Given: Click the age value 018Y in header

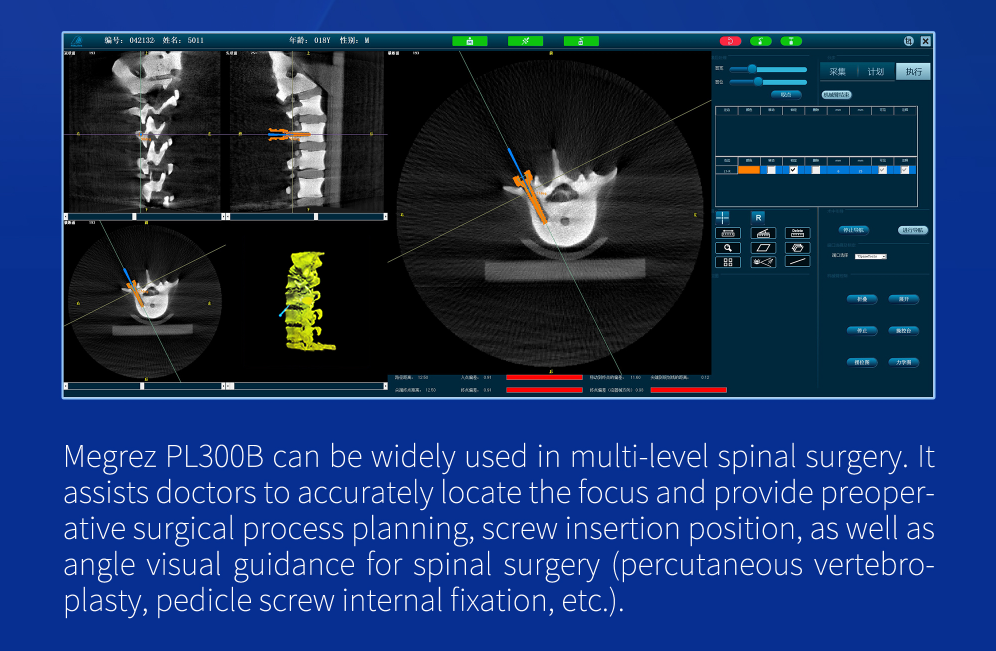Looking at the screenshot, I should coord(322,40).
